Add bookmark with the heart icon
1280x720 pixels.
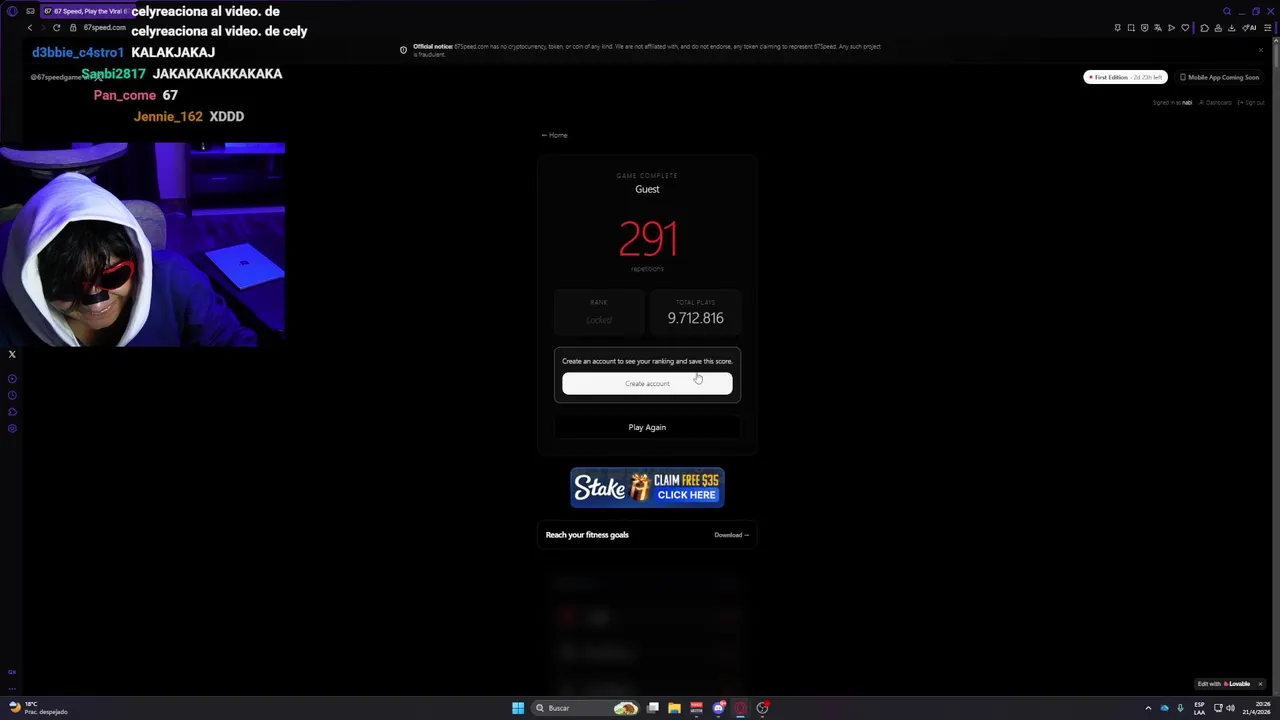pyautogui.click(x=1186, y=28)
